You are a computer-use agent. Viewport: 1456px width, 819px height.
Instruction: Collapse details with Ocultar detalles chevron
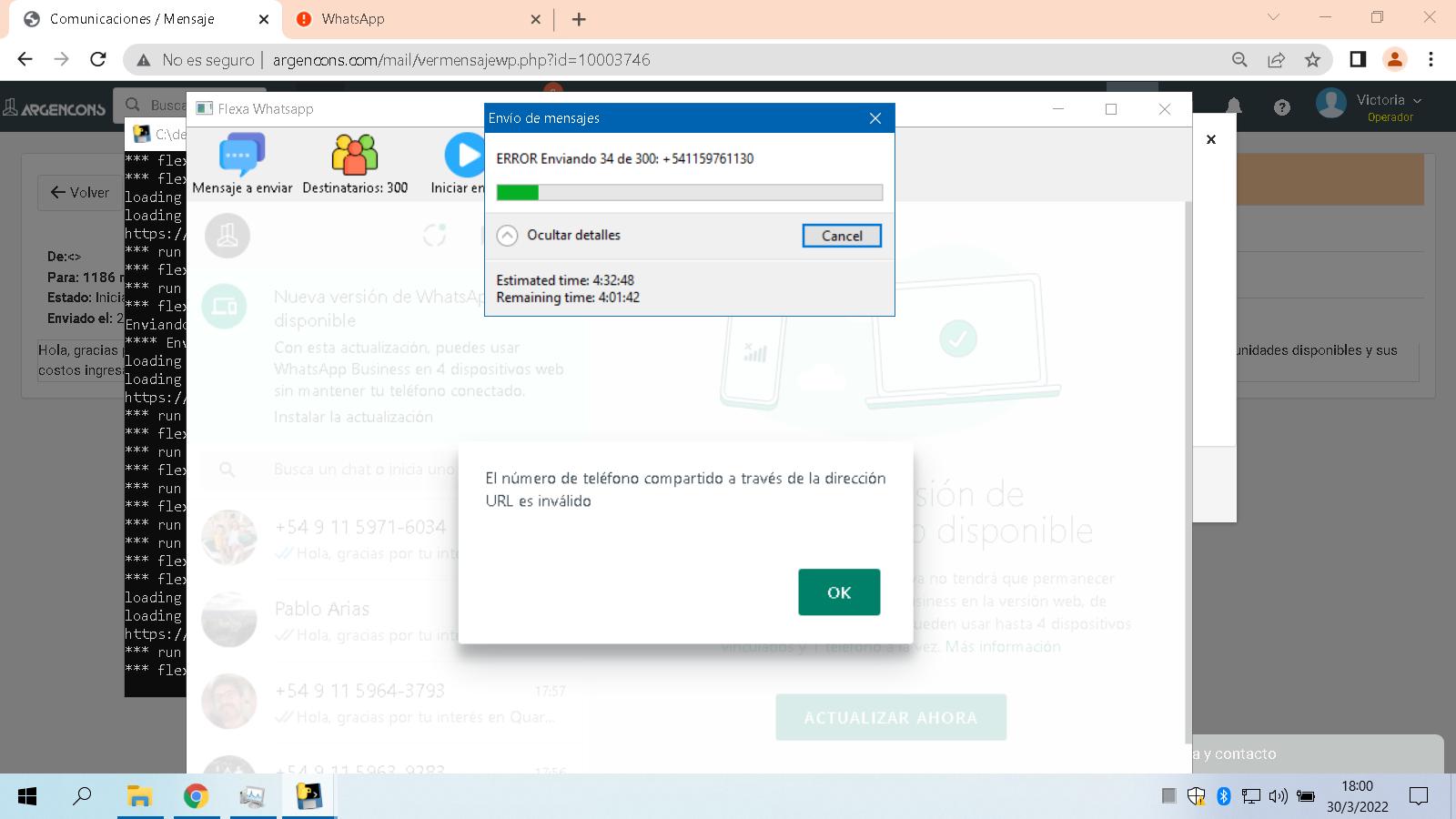click(507, 236)
